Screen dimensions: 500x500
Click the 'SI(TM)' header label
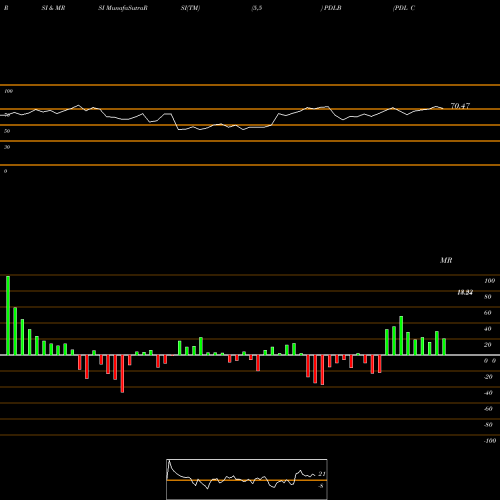190,8
